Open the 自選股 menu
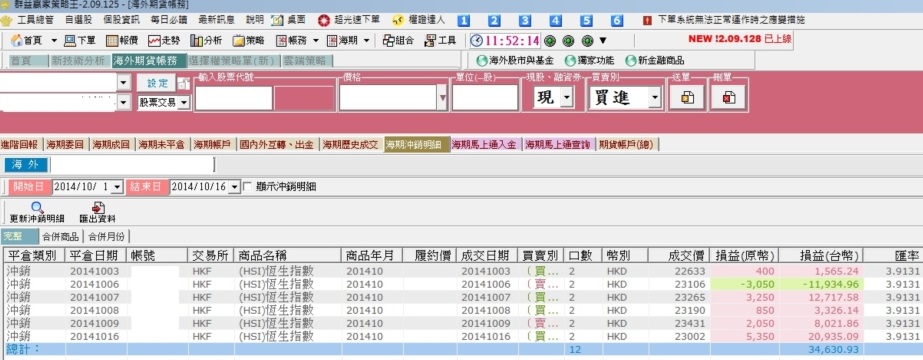 tap(78, 20)
